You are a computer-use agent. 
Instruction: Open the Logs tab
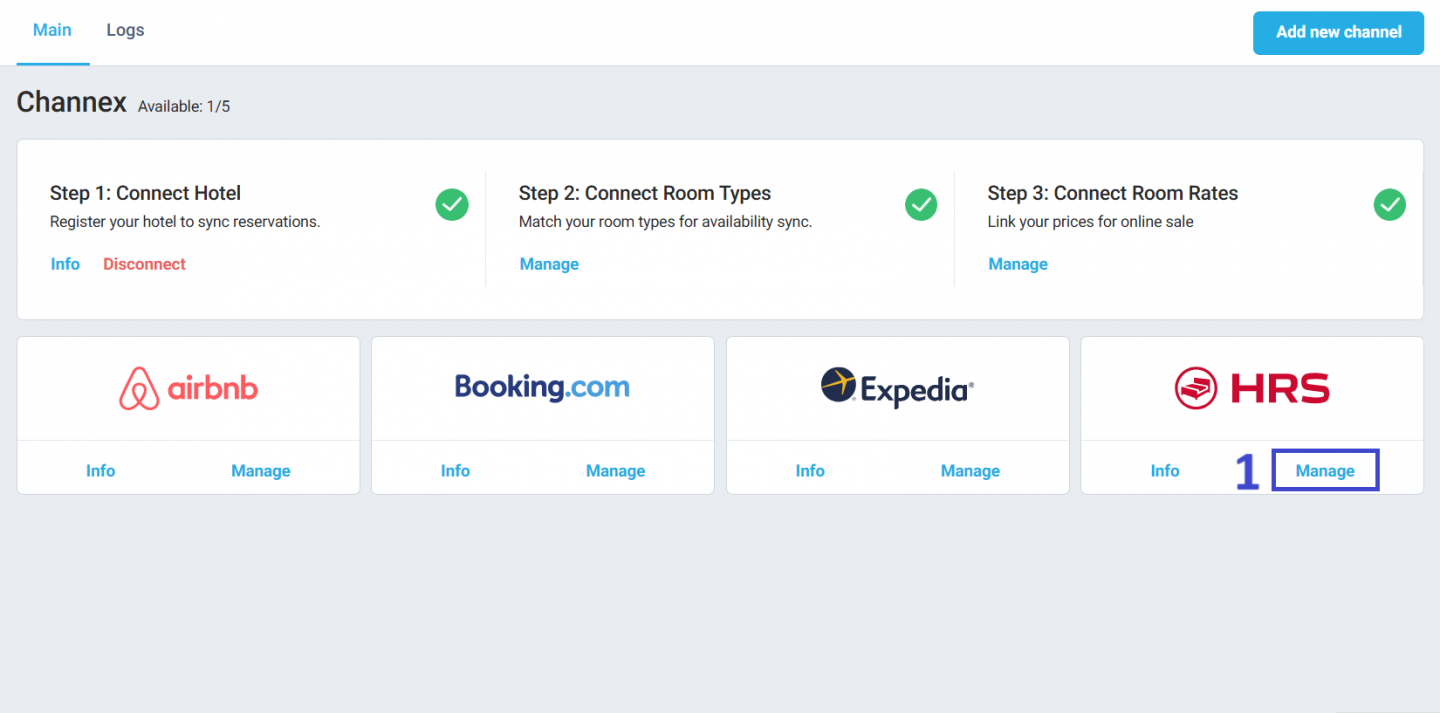pos(125,30)
